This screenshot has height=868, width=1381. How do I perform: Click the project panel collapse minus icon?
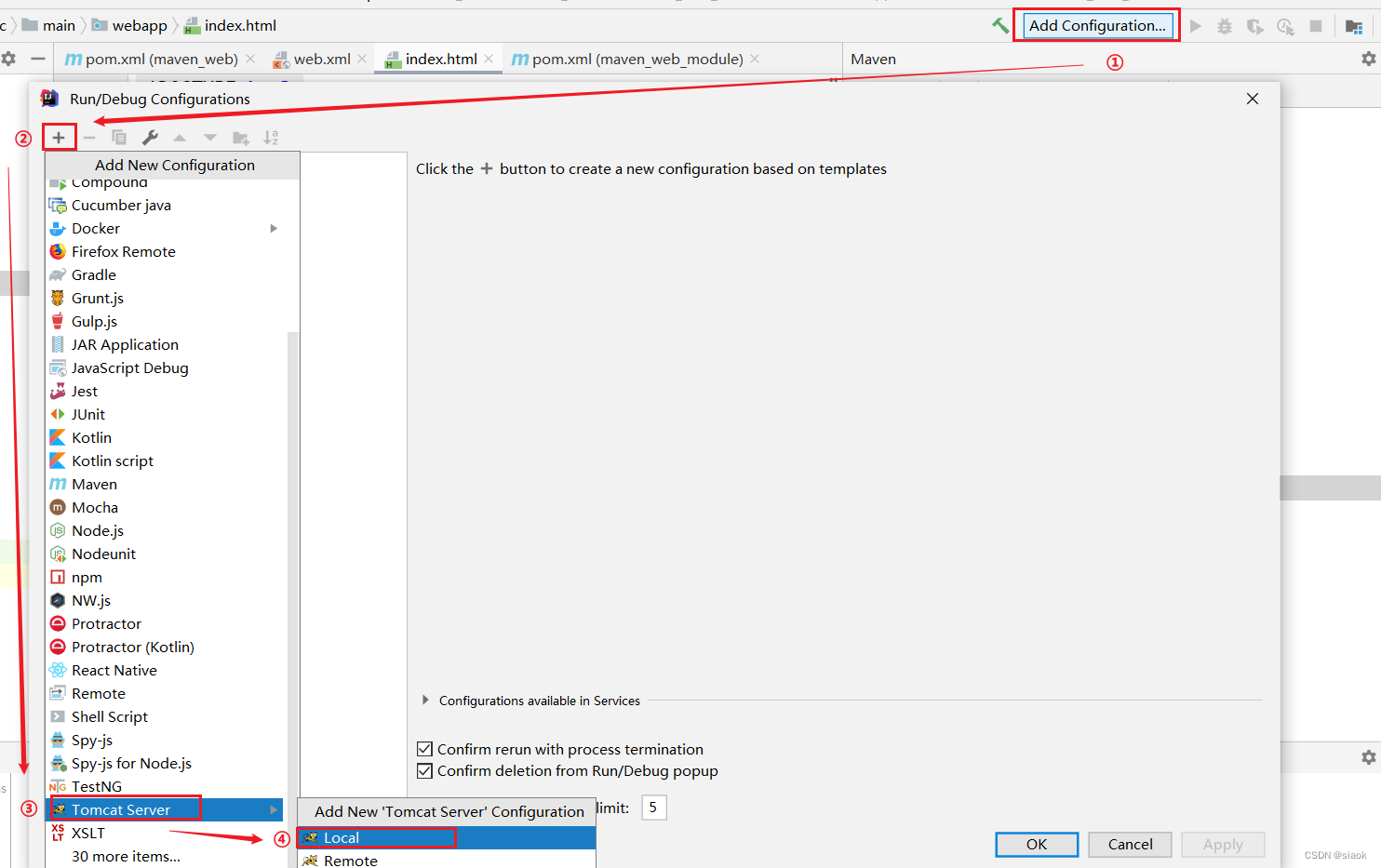point(38,59)
